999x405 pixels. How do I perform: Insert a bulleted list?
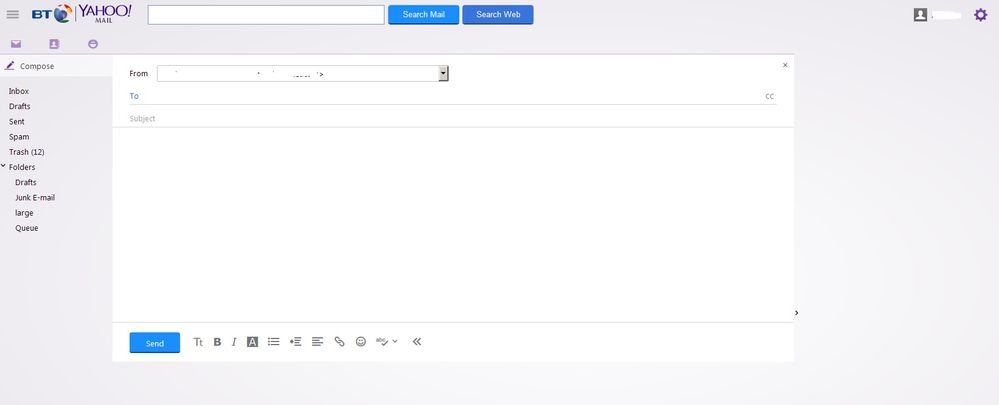click(x=273, y=342)
